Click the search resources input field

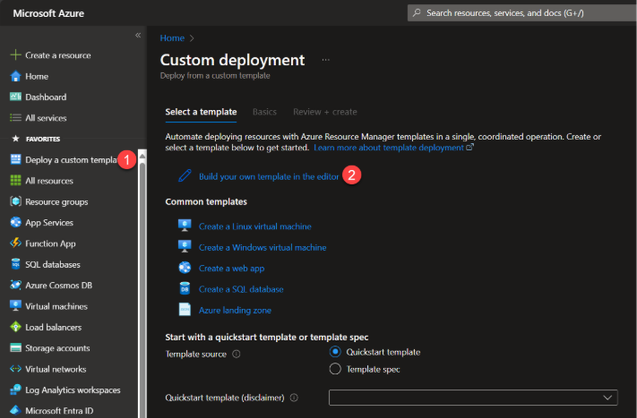(x=524, y=13)
